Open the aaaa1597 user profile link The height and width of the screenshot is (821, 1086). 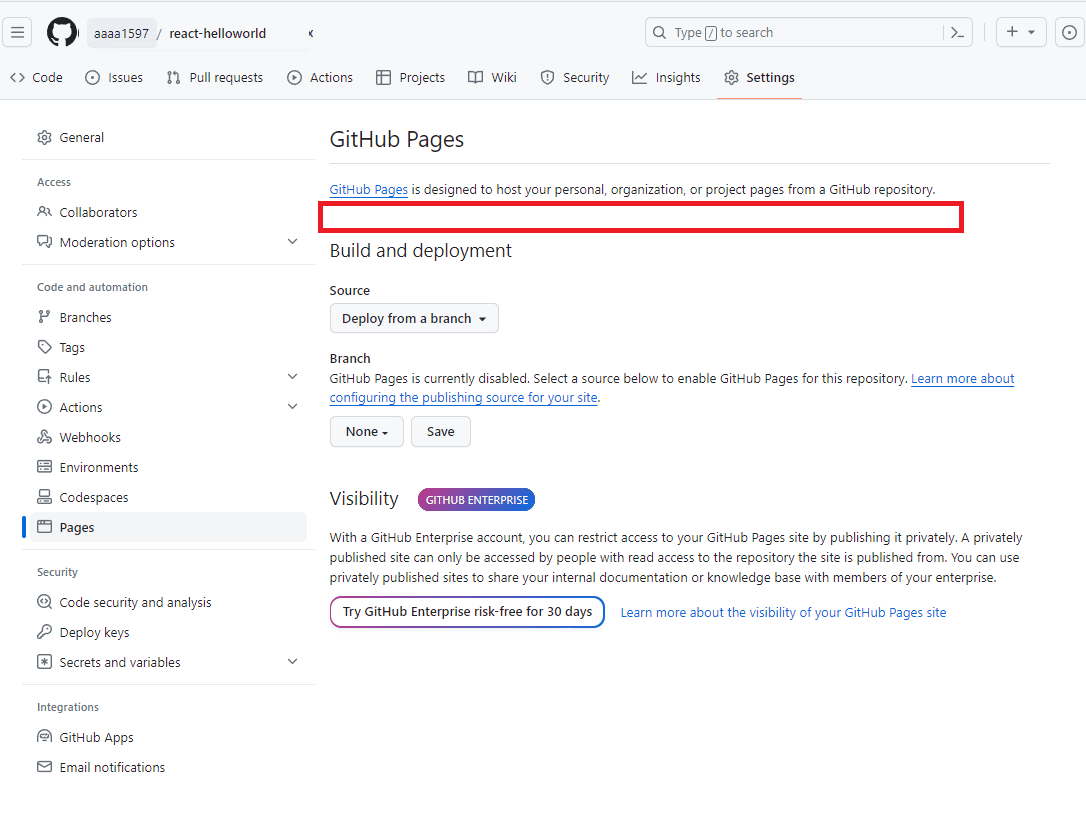coord(121,33)
